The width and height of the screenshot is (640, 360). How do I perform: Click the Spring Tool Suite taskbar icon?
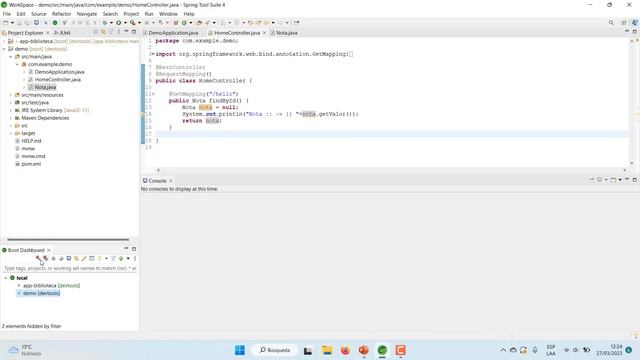382,350
